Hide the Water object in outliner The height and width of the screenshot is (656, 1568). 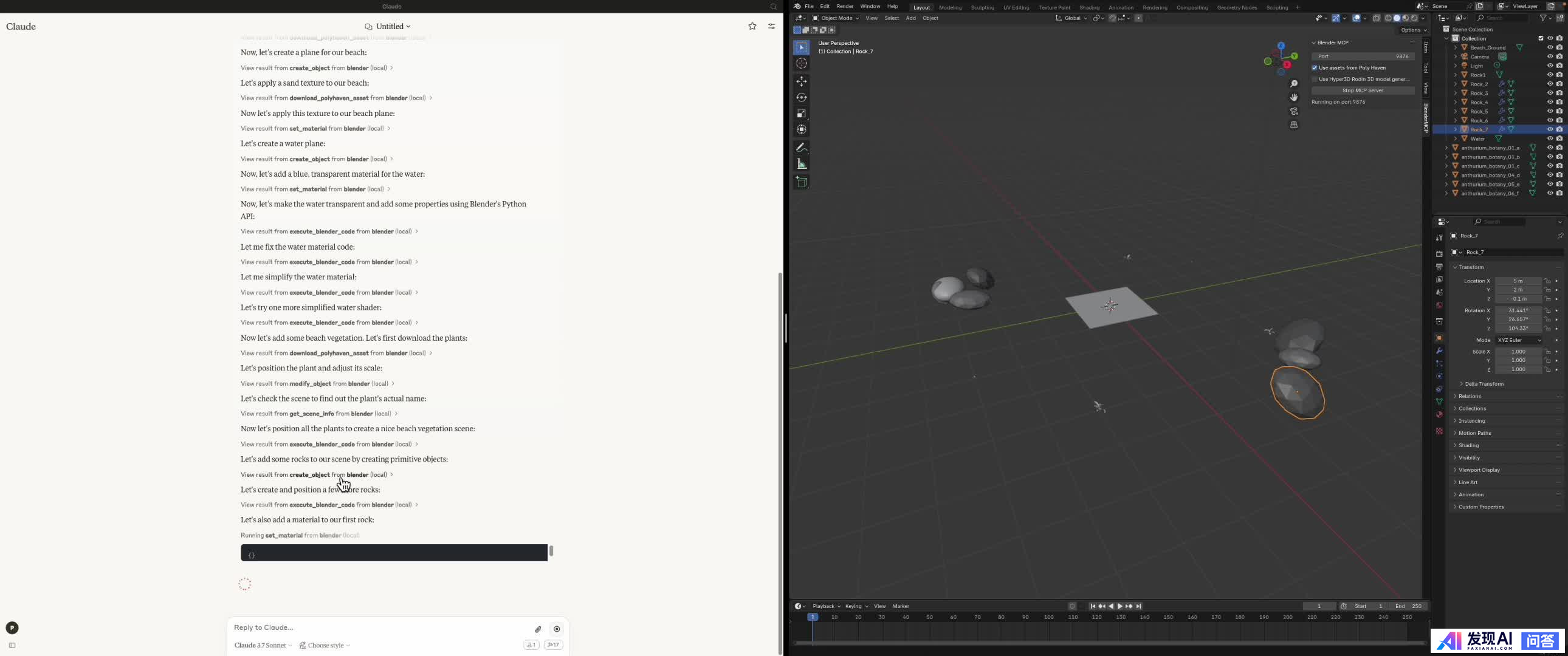1550,138
